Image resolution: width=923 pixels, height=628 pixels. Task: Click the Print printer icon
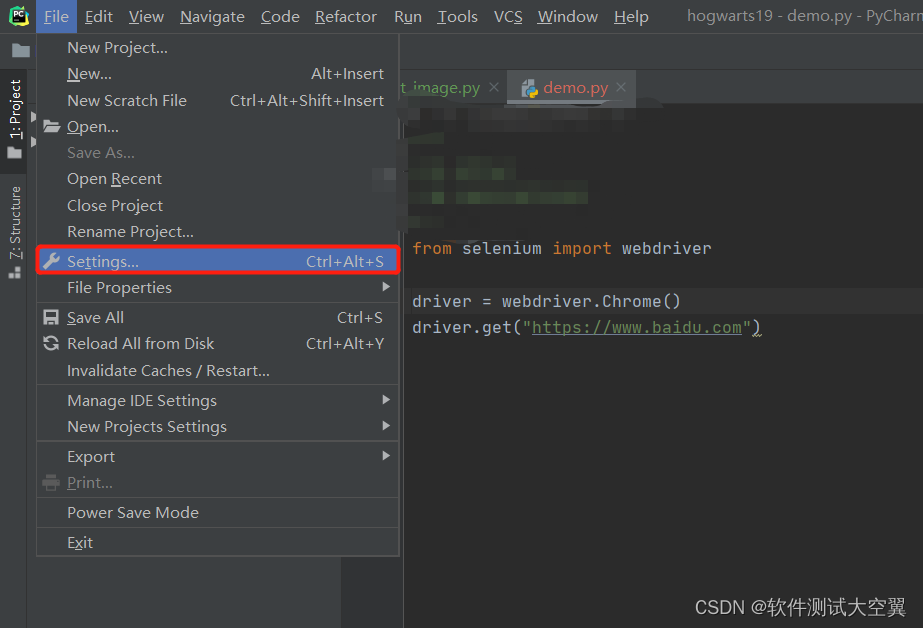pos(51,483)
